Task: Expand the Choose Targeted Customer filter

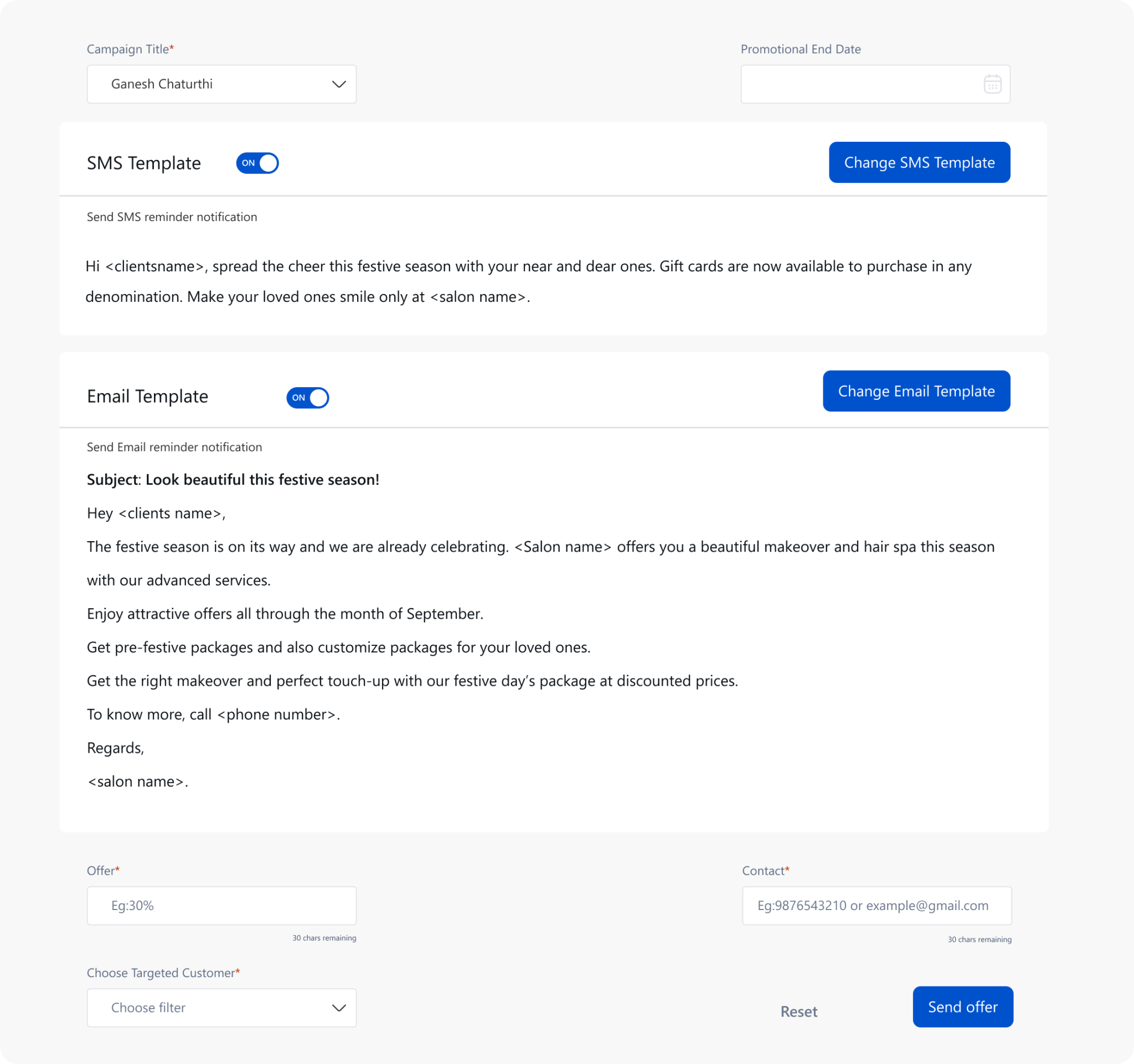Action: click(x=221, y=1008)
